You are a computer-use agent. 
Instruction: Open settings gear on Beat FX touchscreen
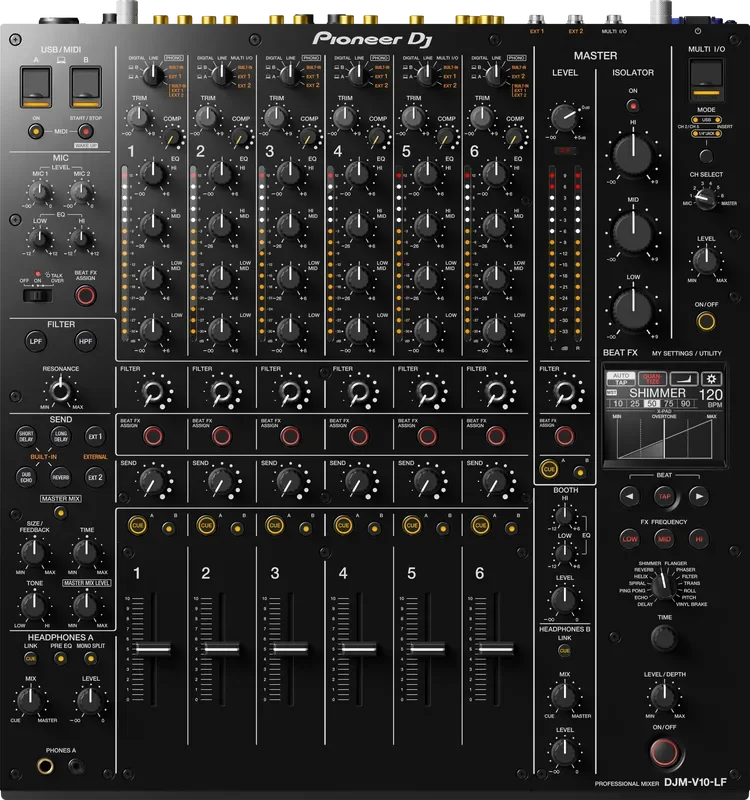711,379
